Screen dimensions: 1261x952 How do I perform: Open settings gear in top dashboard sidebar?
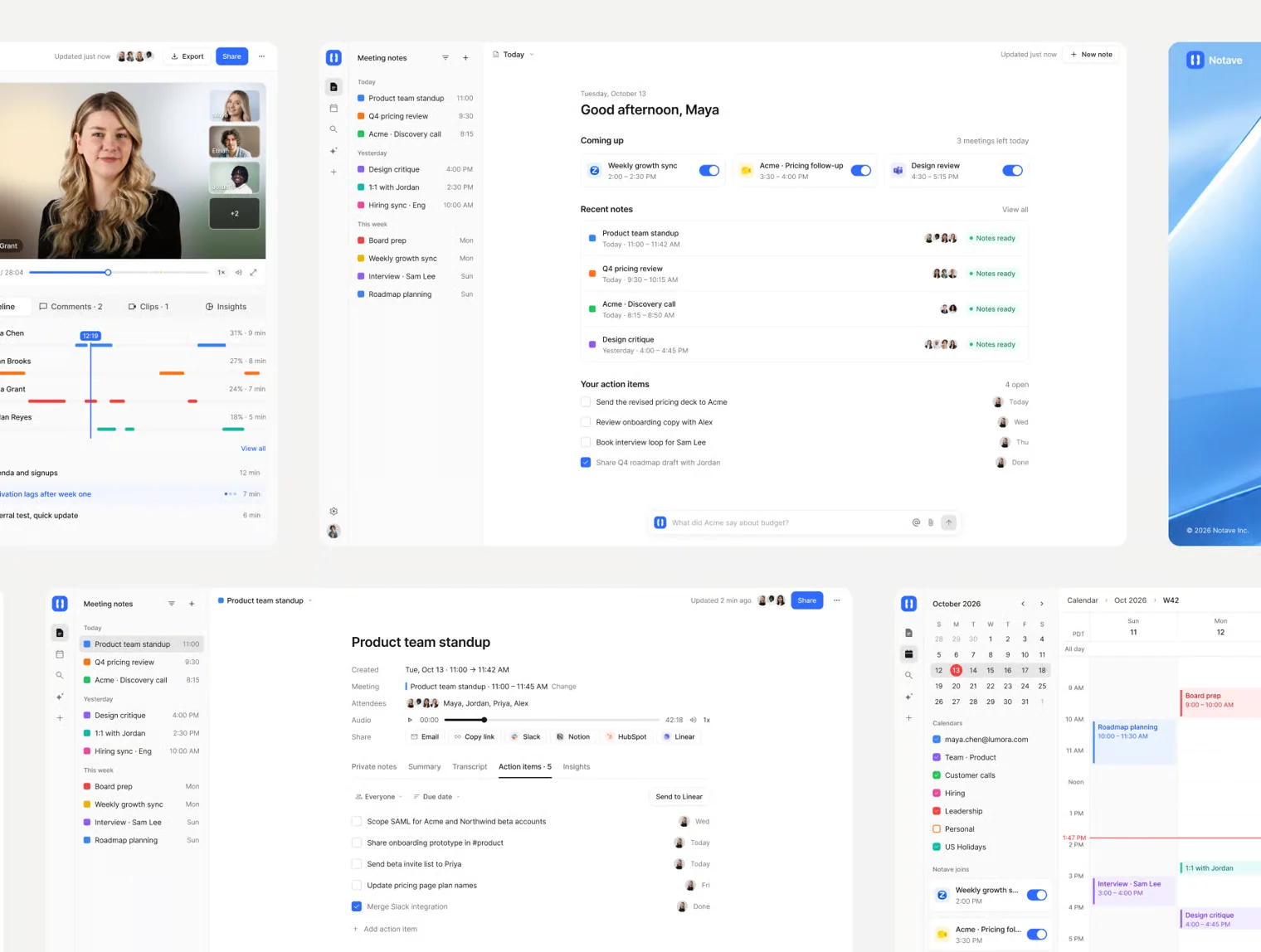pos(334,512)
